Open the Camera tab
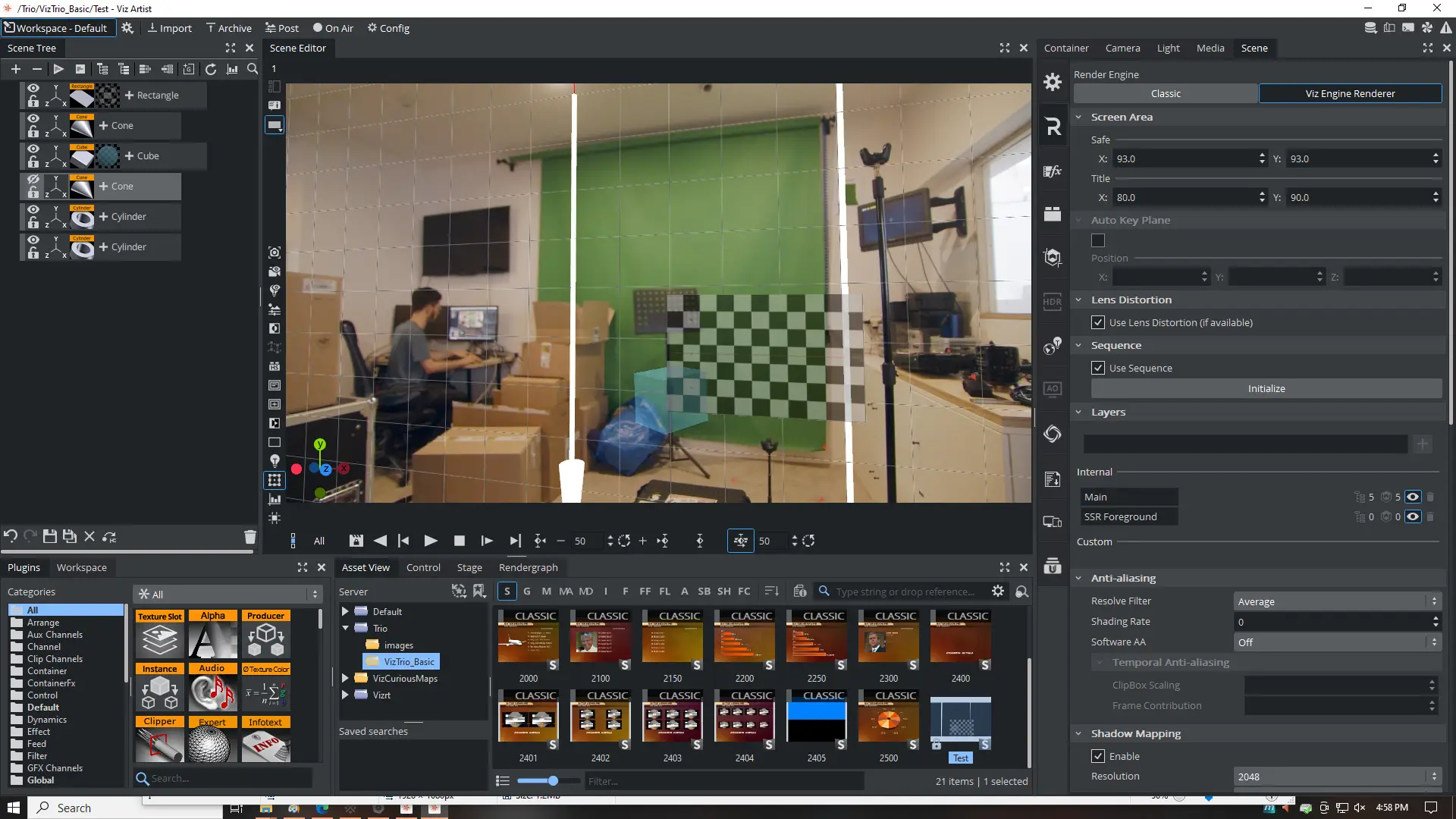The image size is (1456, 819). pyautogui.click(x=1122, y=48)
